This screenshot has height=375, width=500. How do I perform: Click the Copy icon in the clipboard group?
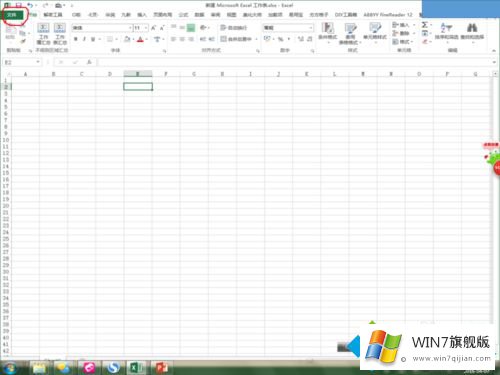point(23,33)
